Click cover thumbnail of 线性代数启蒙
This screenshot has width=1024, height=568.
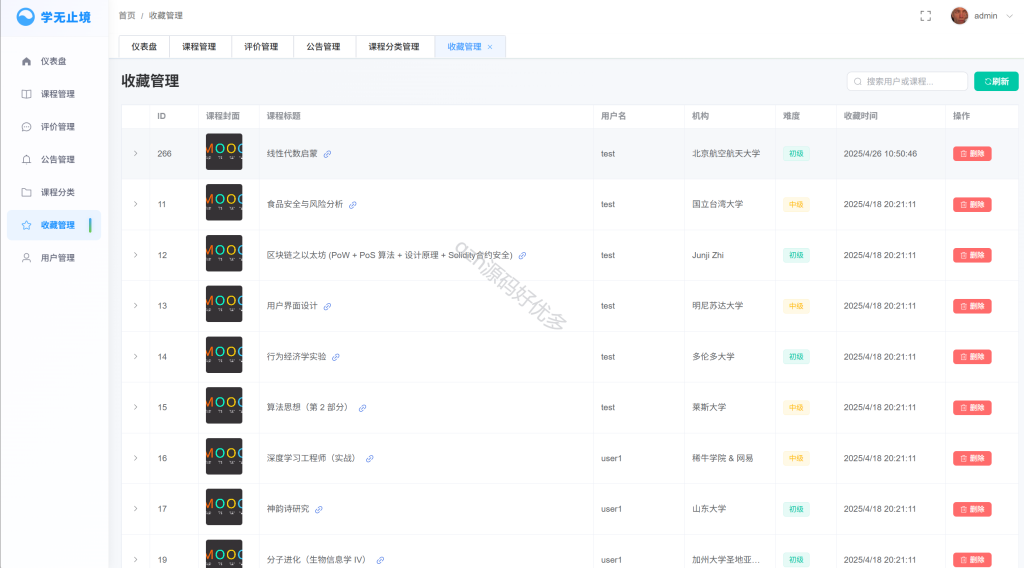click(x=224, y=152)
